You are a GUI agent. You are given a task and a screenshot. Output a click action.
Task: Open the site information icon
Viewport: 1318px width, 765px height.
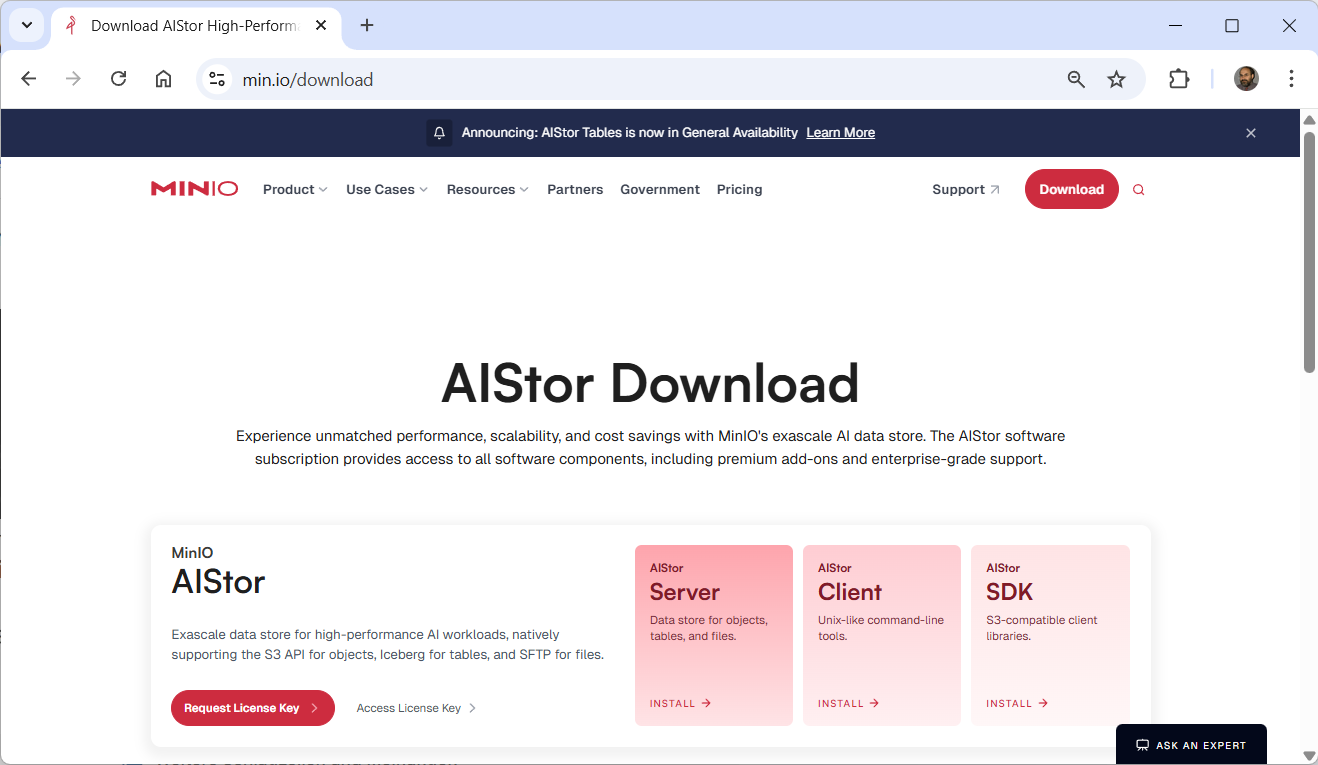click(217, 80)
